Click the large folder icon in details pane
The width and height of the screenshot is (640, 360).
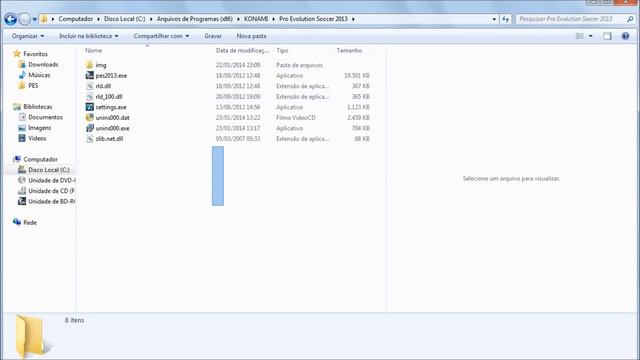(32, 337)
